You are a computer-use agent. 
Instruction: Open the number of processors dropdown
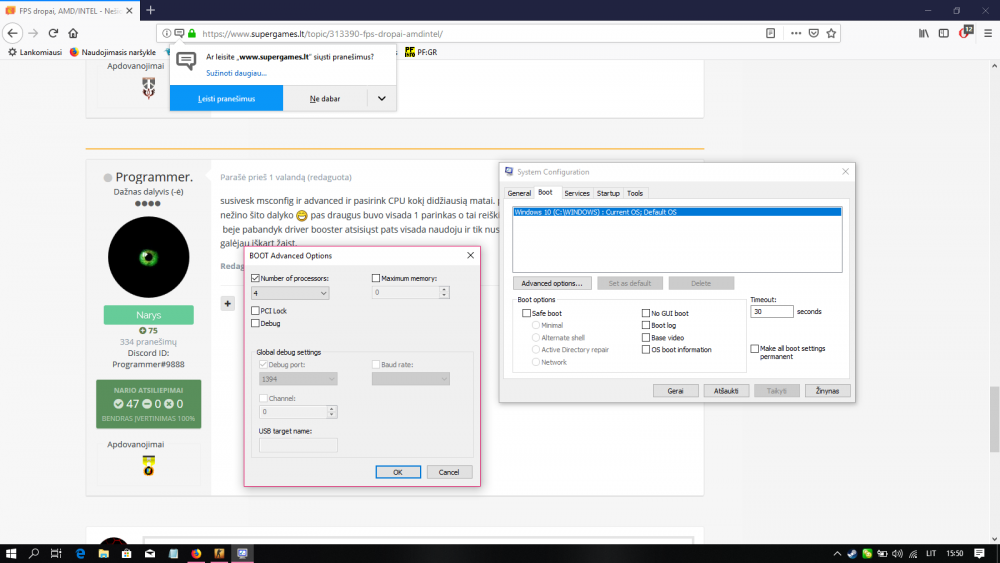290,293
